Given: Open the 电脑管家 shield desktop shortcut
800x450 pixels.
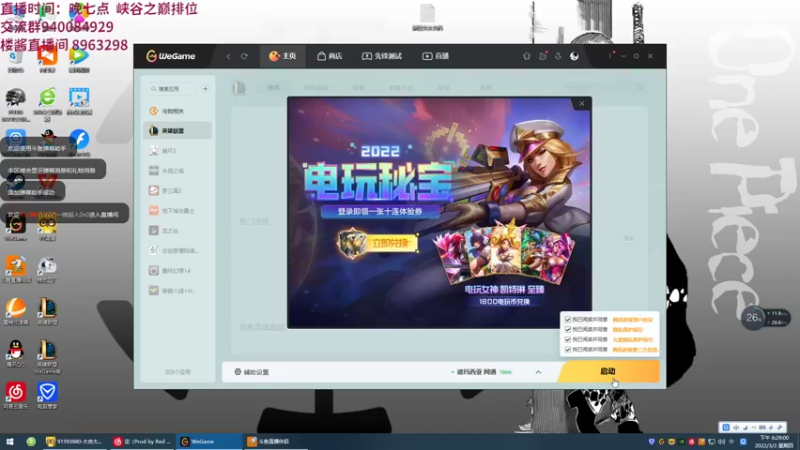Looking at the screenshot, I should 47,395.
